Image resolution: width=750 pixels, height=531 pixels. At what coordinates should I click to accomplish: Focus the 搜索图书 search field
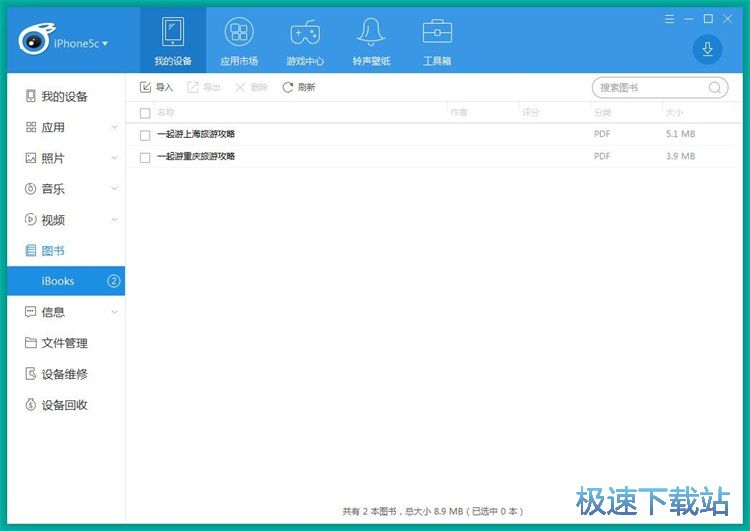click(x=660, y=88)
